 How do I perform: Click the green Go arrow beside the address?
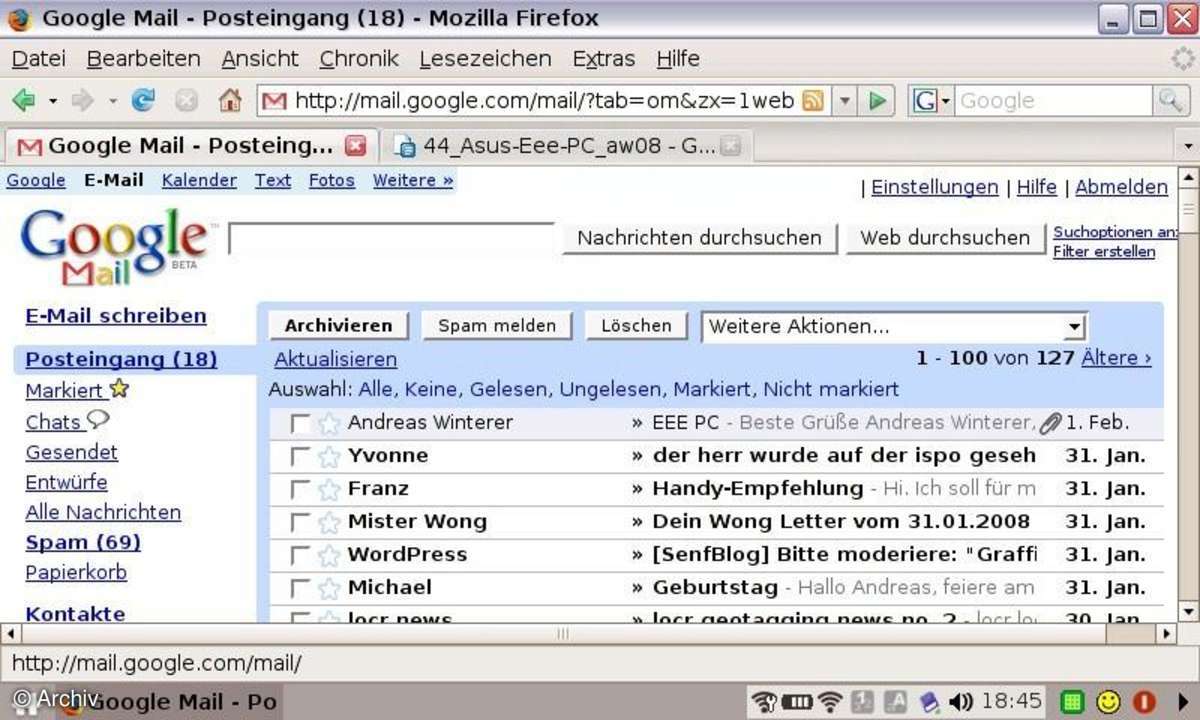877,100
